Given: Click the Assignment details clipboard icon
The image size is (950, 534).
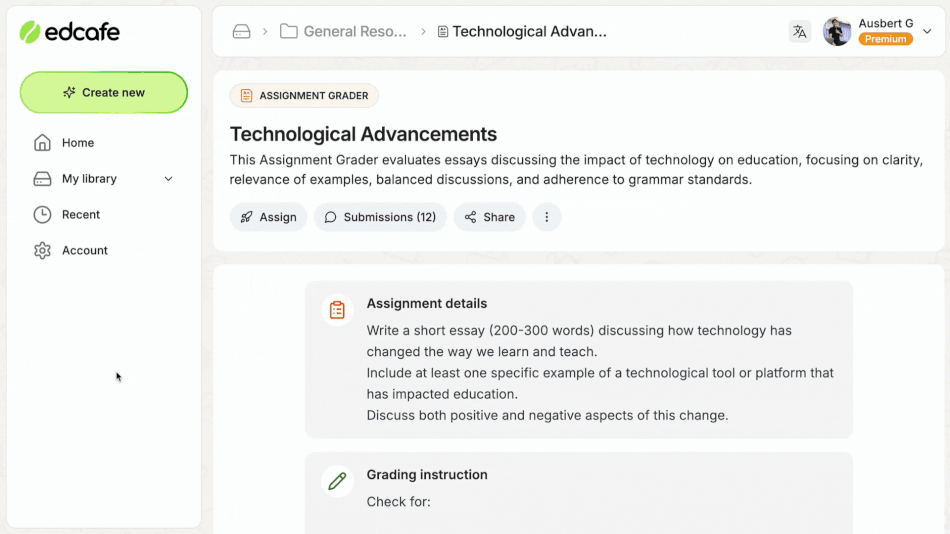Looking at the screenshot, I should tap(338, 310).
